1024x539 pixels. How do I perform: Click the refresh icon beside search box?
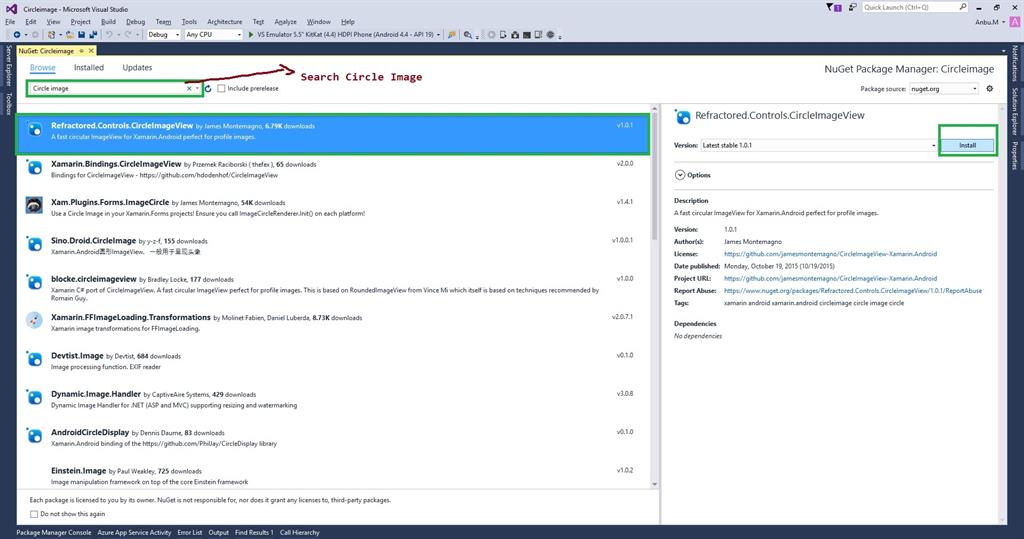click(208, 88)
